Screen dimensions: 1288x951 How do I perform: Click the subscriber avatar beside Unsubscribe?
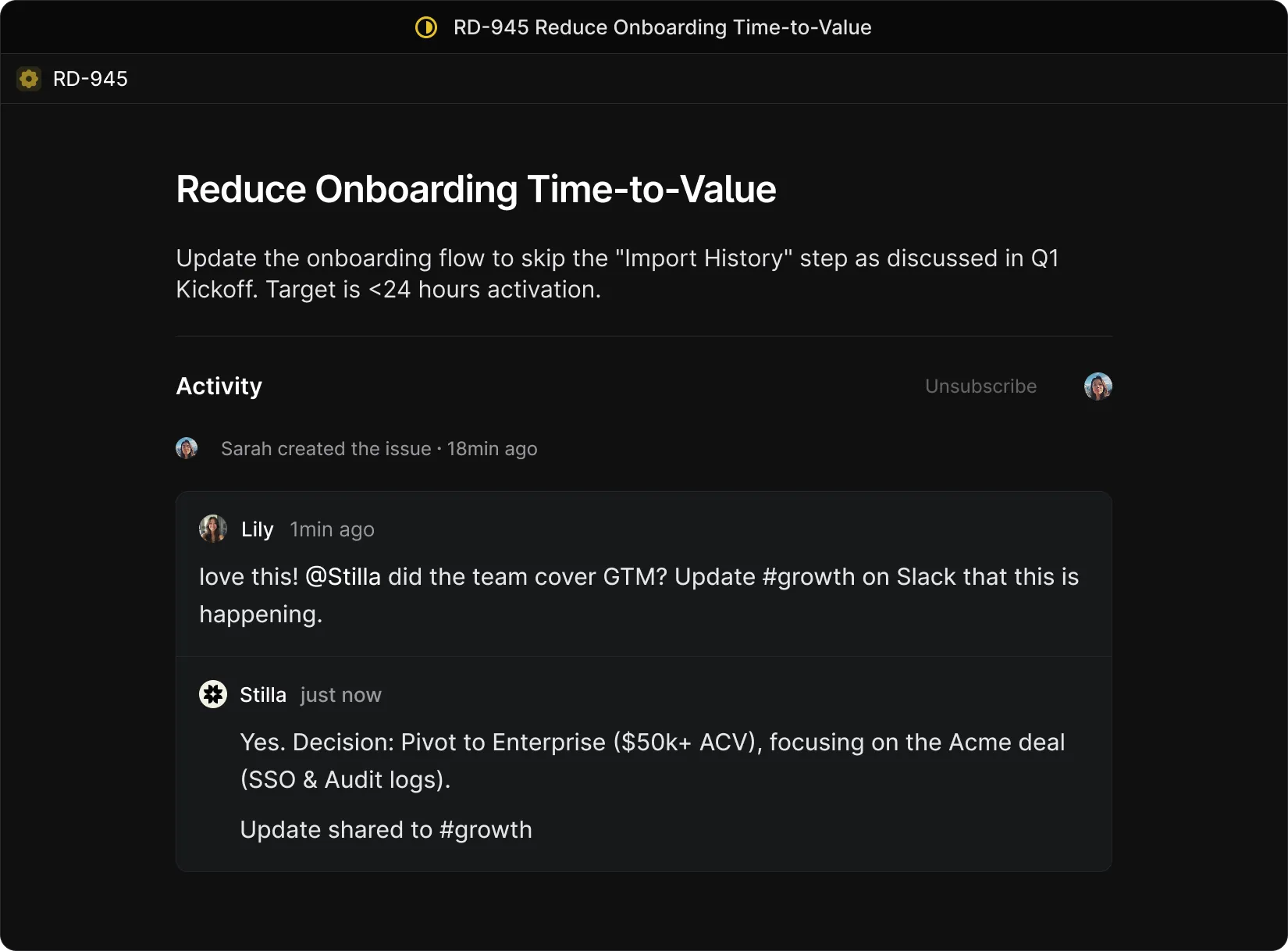1097,386
